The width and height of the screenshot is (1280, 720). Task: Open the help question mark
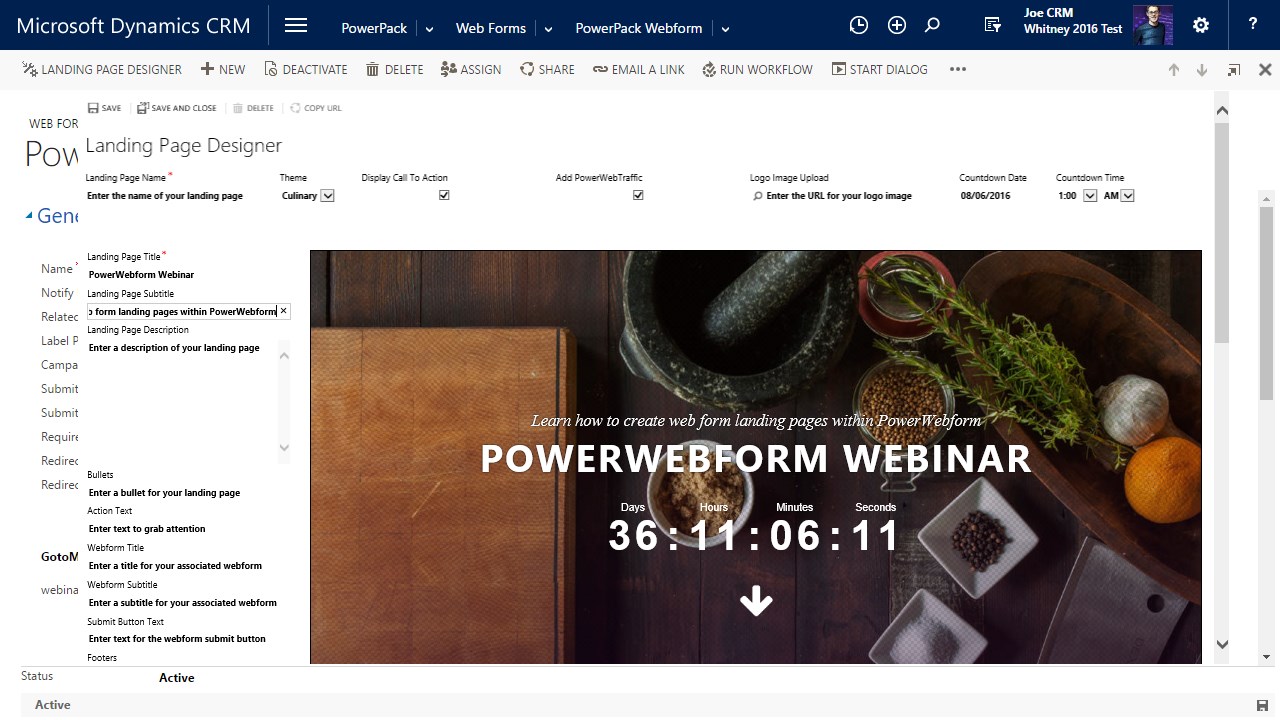coord(1253,25)
